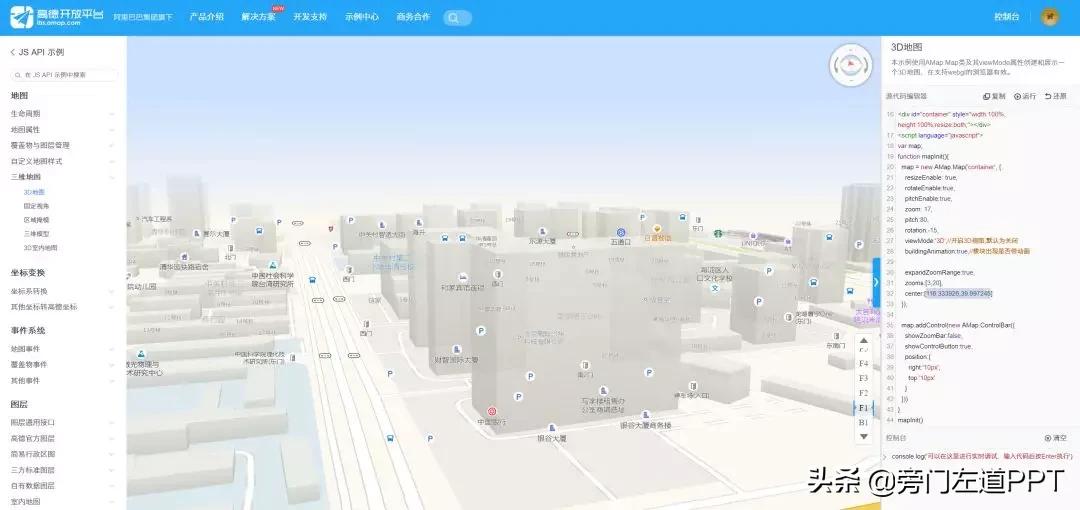This screenshot has width=1080, height=510.
Task: Expand the 覆盖物与图层管理 section
Action: point(63,145)
